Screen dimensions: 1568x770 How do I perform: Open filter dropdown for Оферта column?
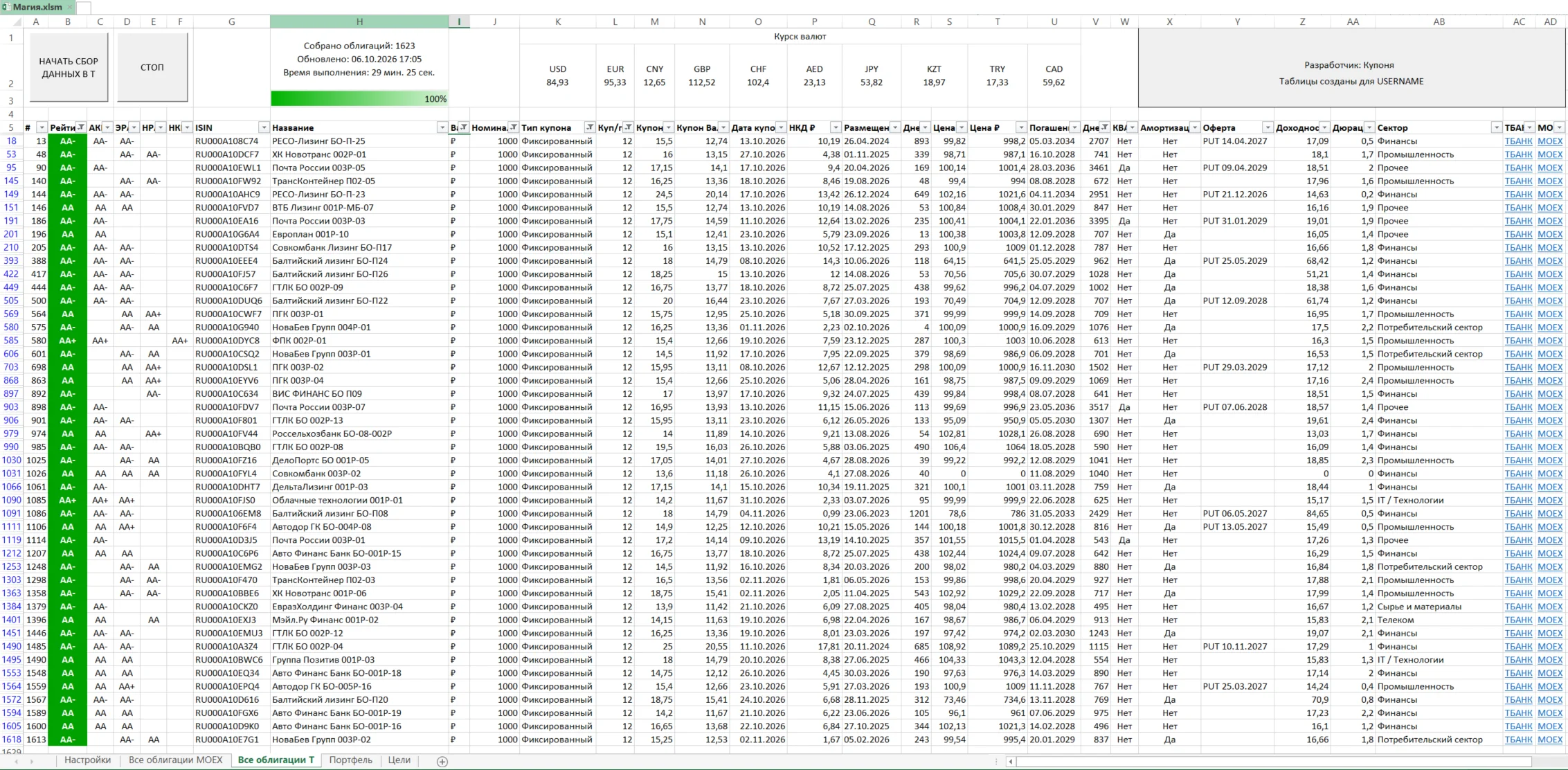[x=1268, y=127]
